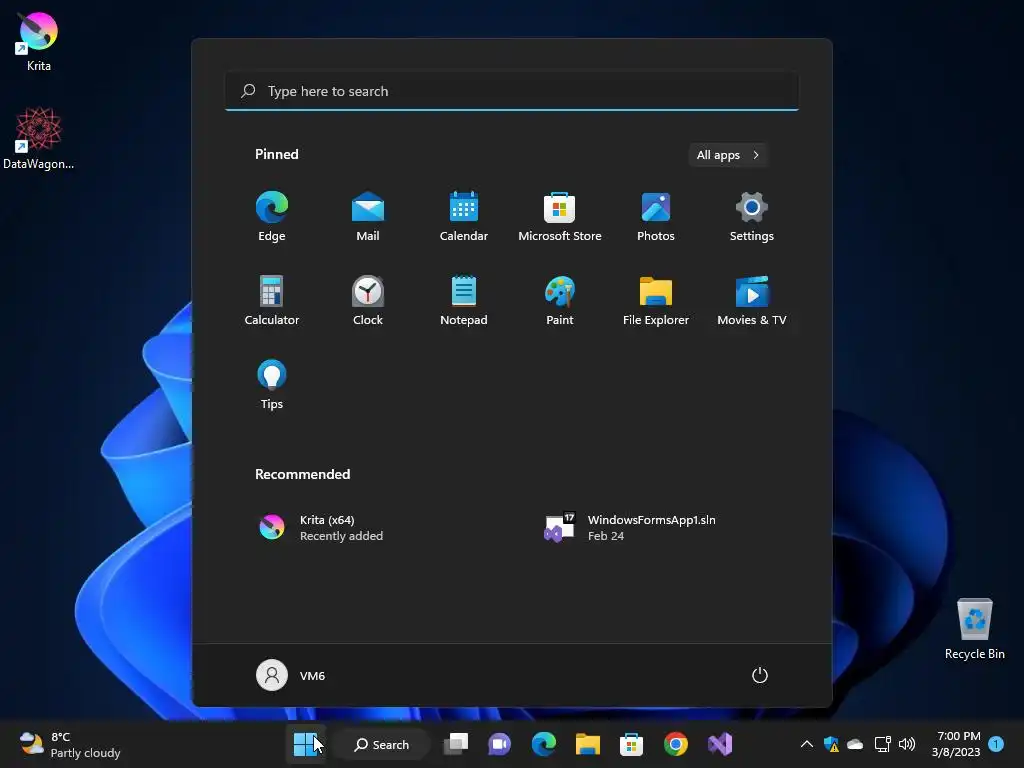Open weather widget showing 8°C
This screenshot has width=1024, height=768.
(x=70, y=744)
